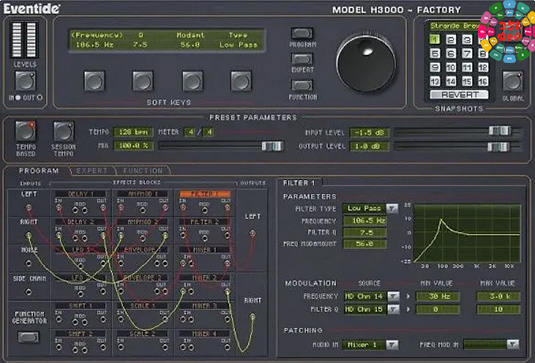Viewport: 535px width, 363px height.
Task: Select the OUT levels radio button
Action: 40,98
